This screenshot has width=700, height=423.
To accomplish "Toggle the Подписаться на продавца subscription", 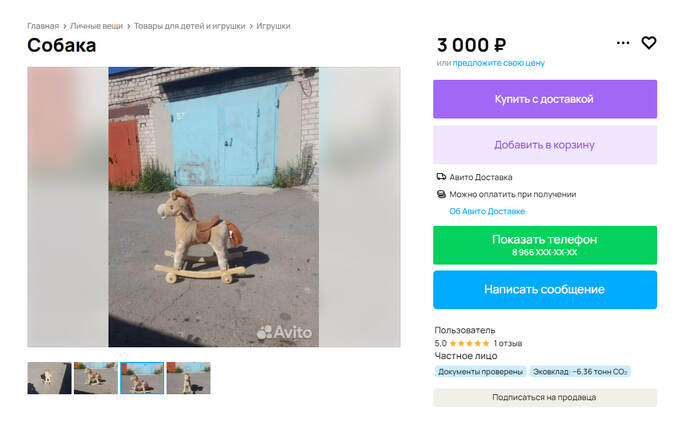I will [544, 397].
